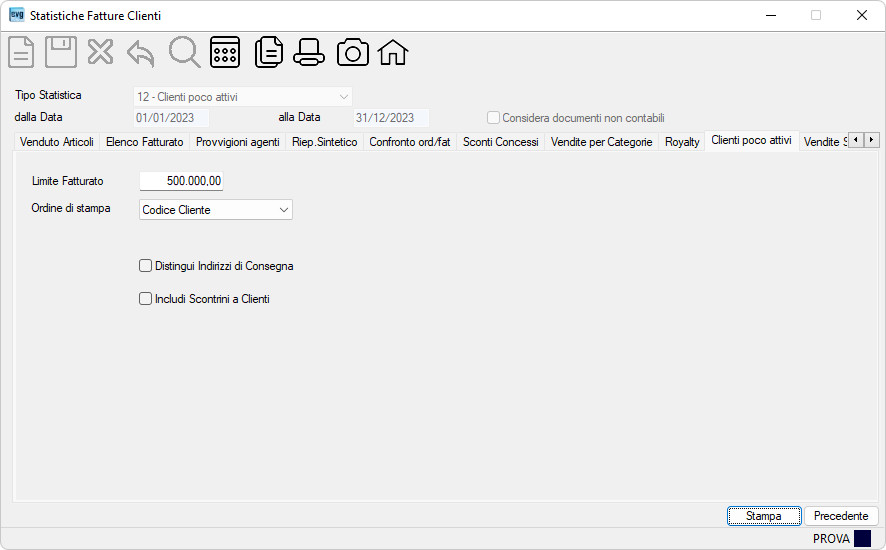The width and height of the screenshot is (886, 550).
Task: Click the copy documents toolbar icon
Action: (x=269, y=53)
